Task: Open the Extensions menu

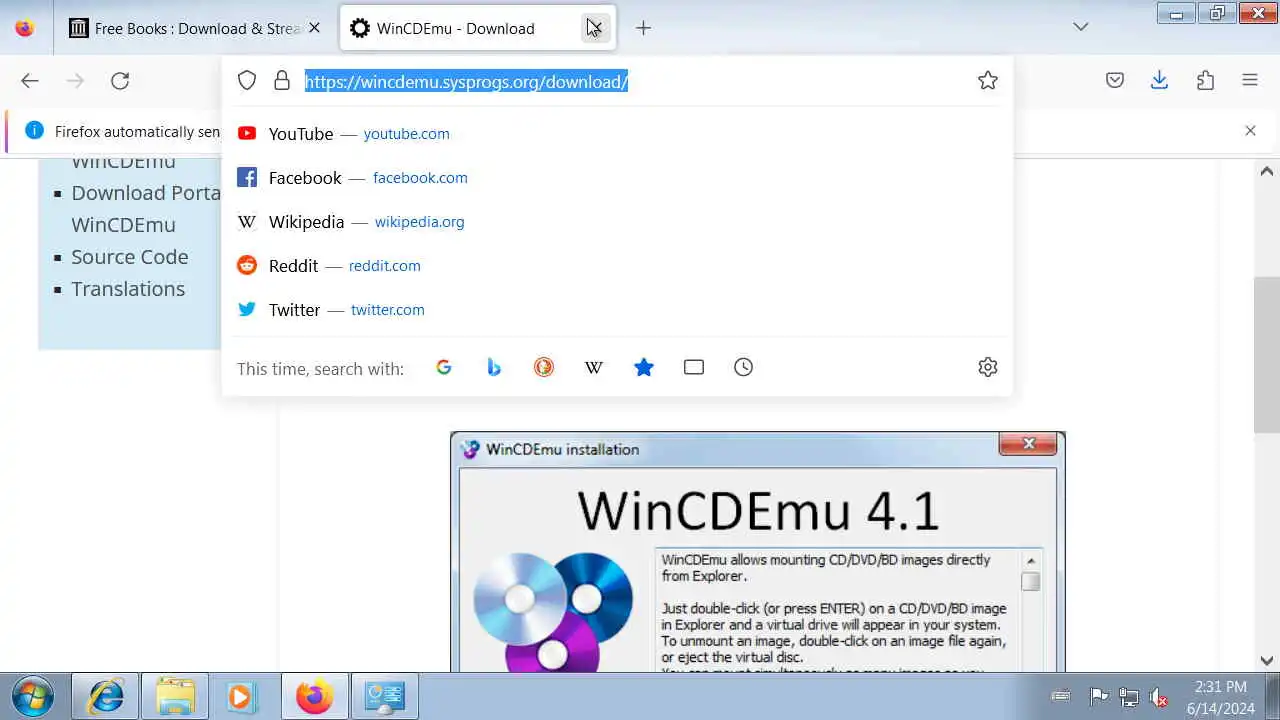Action: [x=1205, y=81]
